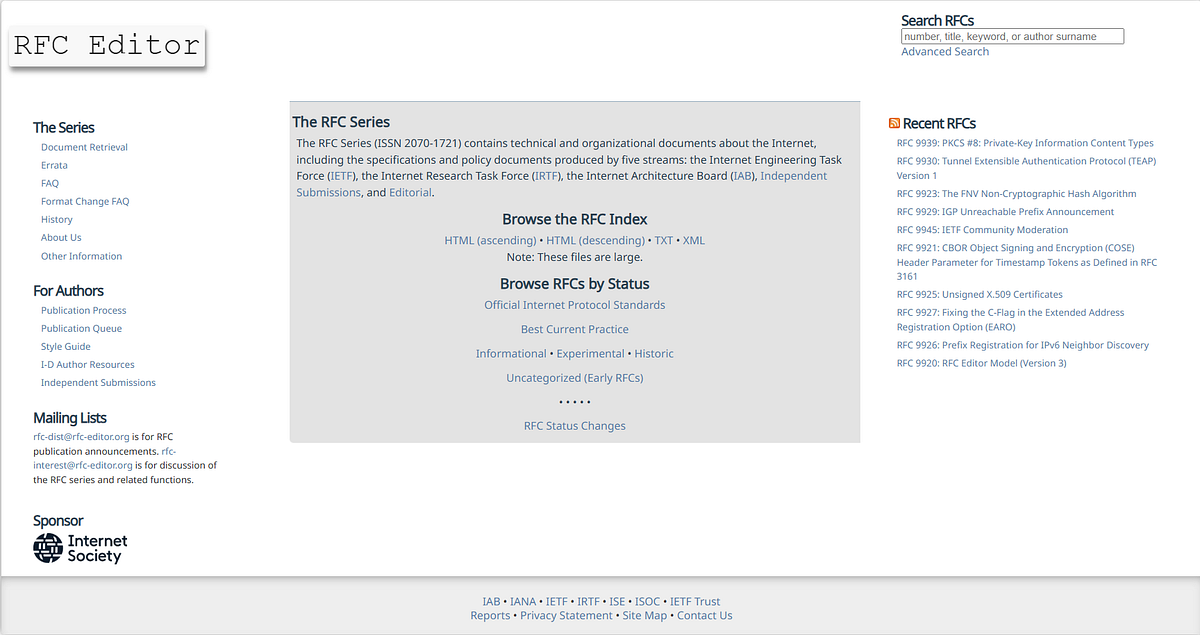Open RFC 9929 IGP Unreachable Prefix Announcement
Image resolution: width=1200 pixels, height=635 pixels.
coord(1005,212)
